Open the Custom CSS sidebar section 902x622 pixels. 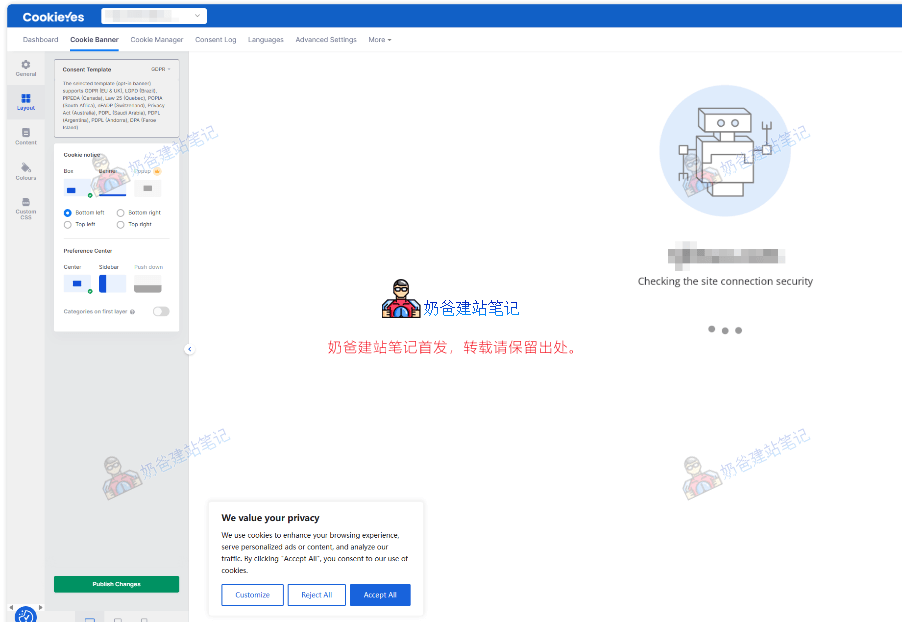click(25, 207)
